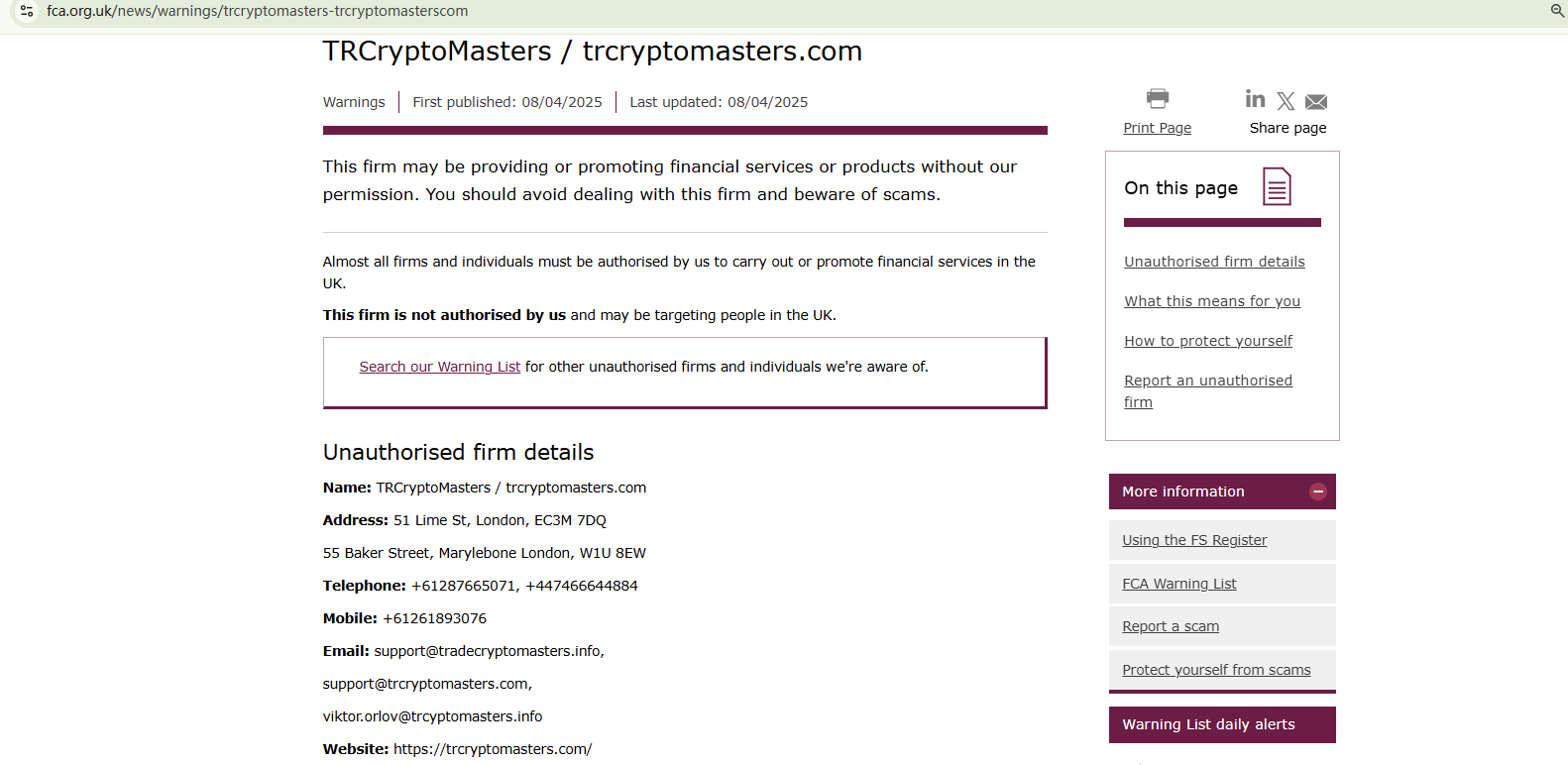
Task: Click the On this page document icon
Action: click(x=1277, y=186)
